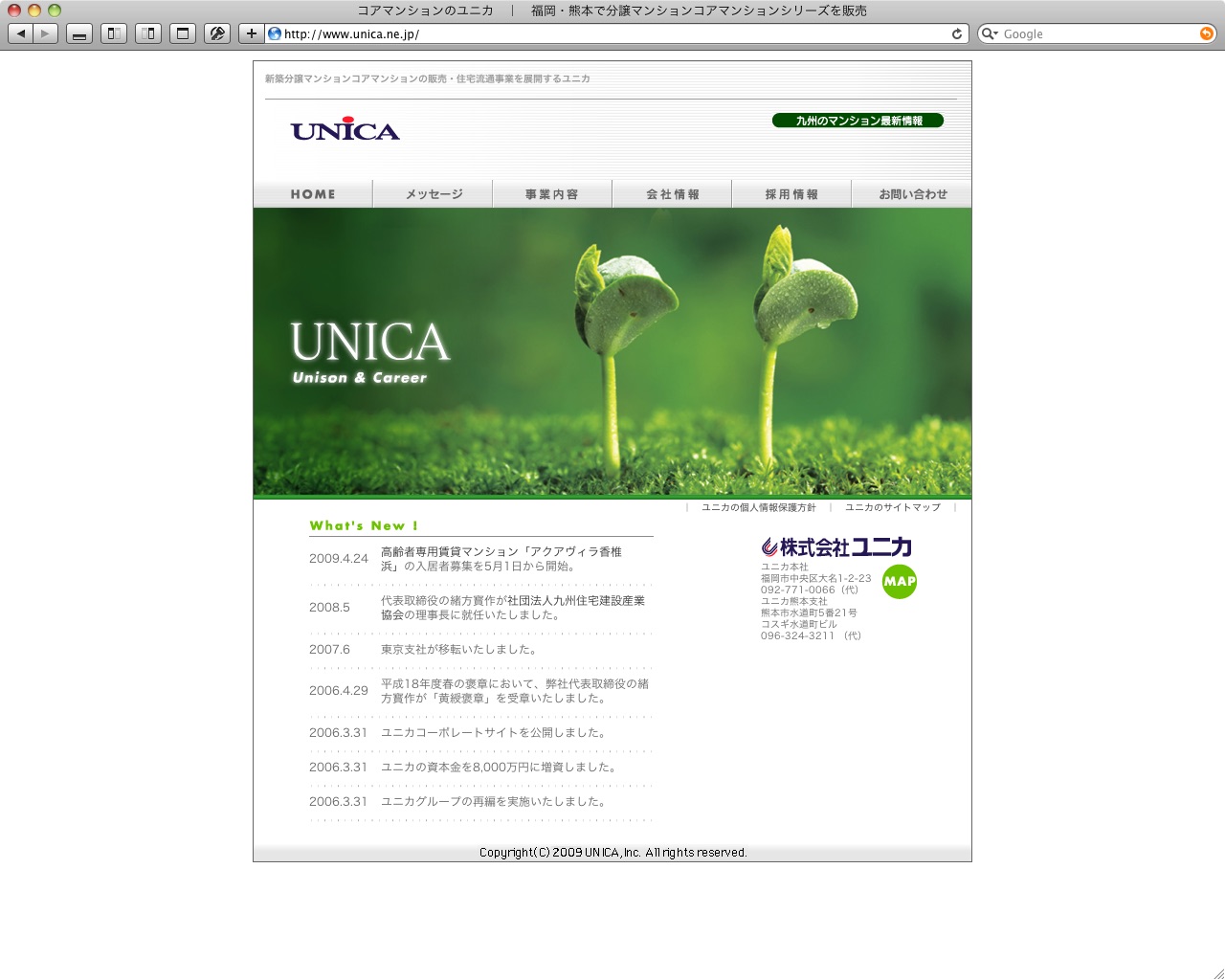Open the search engine magnifier dropdown
Viewport: 1225px width, 980px height.
click(990, 33)
